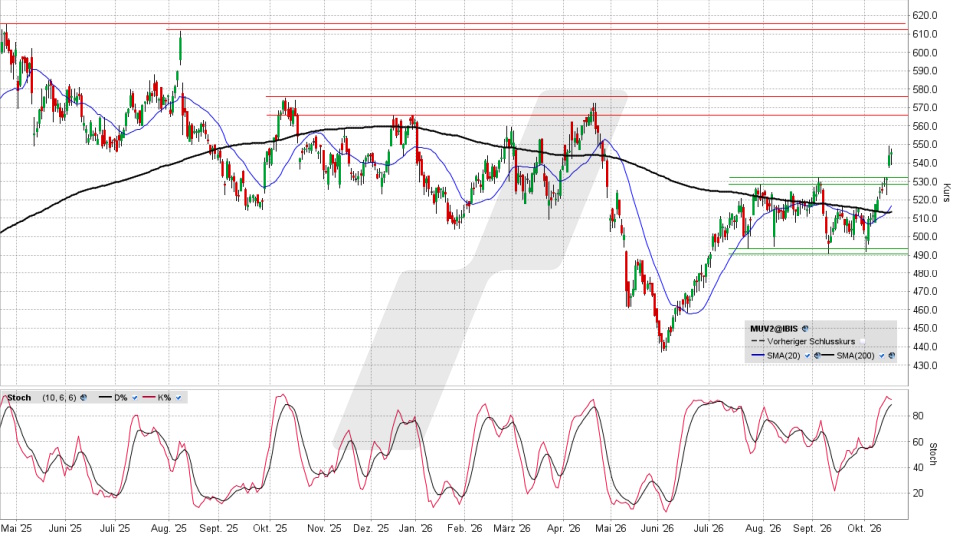Click the MUV2@IBIS legend label
This screenshot has height=540, width=960.
click(774, 329)
